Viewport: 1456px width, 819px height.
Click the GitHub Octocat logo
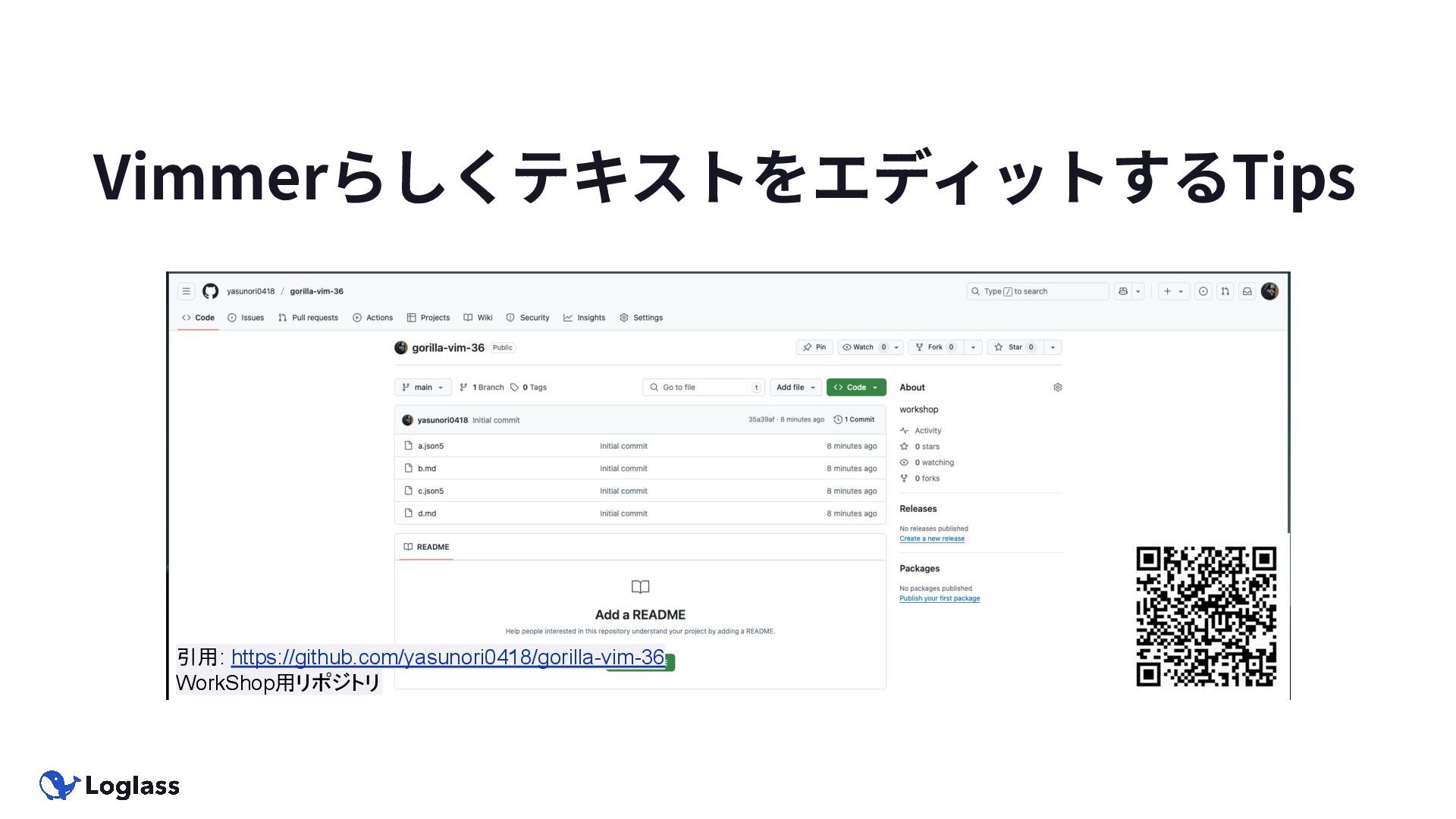point(211,291)
